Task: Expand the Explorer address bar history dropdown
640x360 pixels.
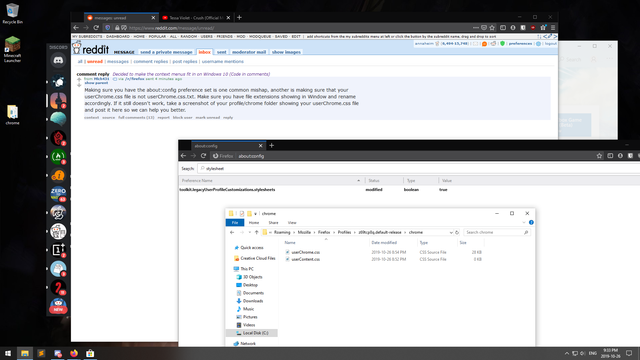Action: tap(451, 232)
